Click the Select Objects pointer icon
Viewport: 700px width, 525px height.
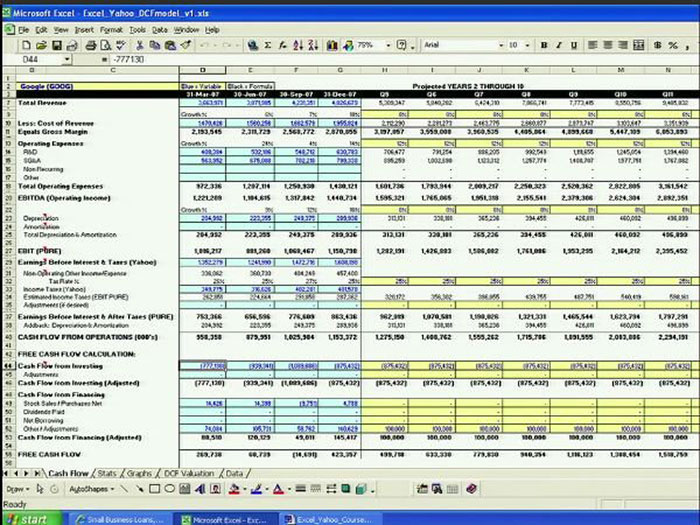[x=40, y=489]
